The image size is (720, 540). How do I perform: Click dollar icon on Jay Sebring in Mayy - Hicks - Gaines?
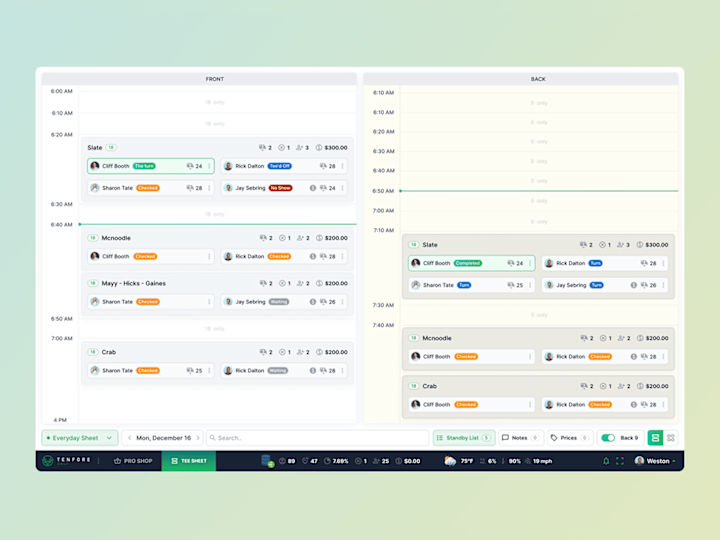click(313, 302)
